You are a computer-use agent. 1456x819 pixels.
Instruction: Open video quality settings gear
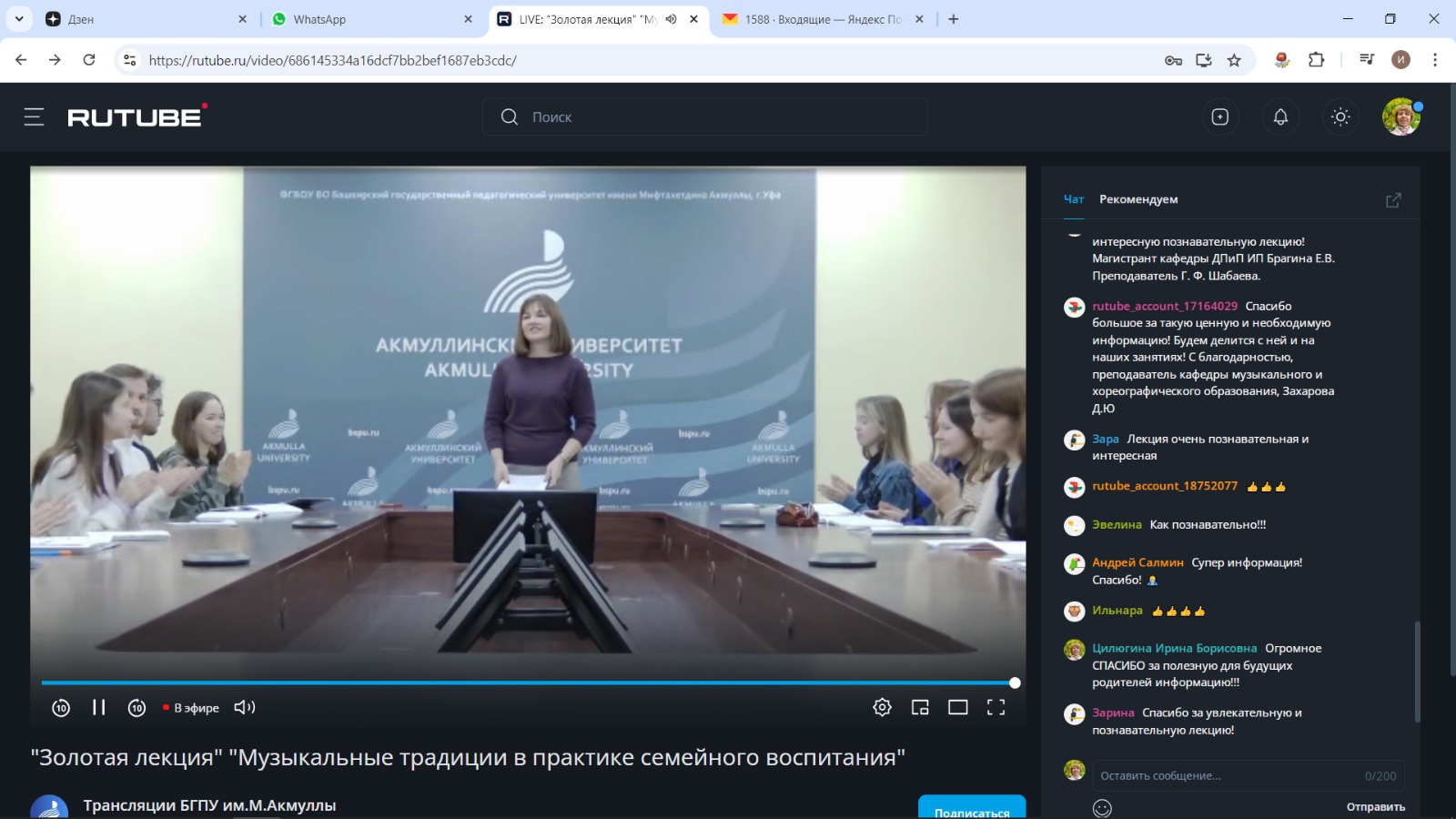click(882, 707)
